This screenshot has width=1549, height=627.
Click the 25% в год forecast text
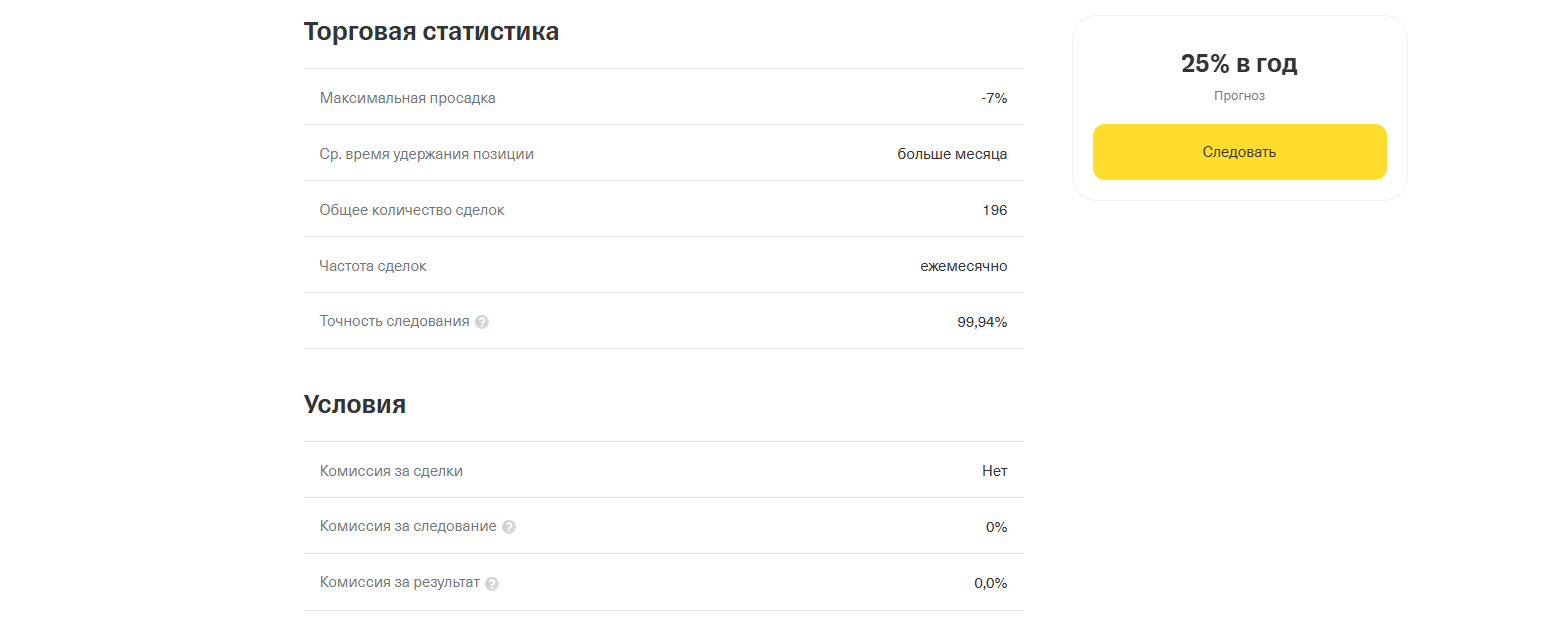1239,64
